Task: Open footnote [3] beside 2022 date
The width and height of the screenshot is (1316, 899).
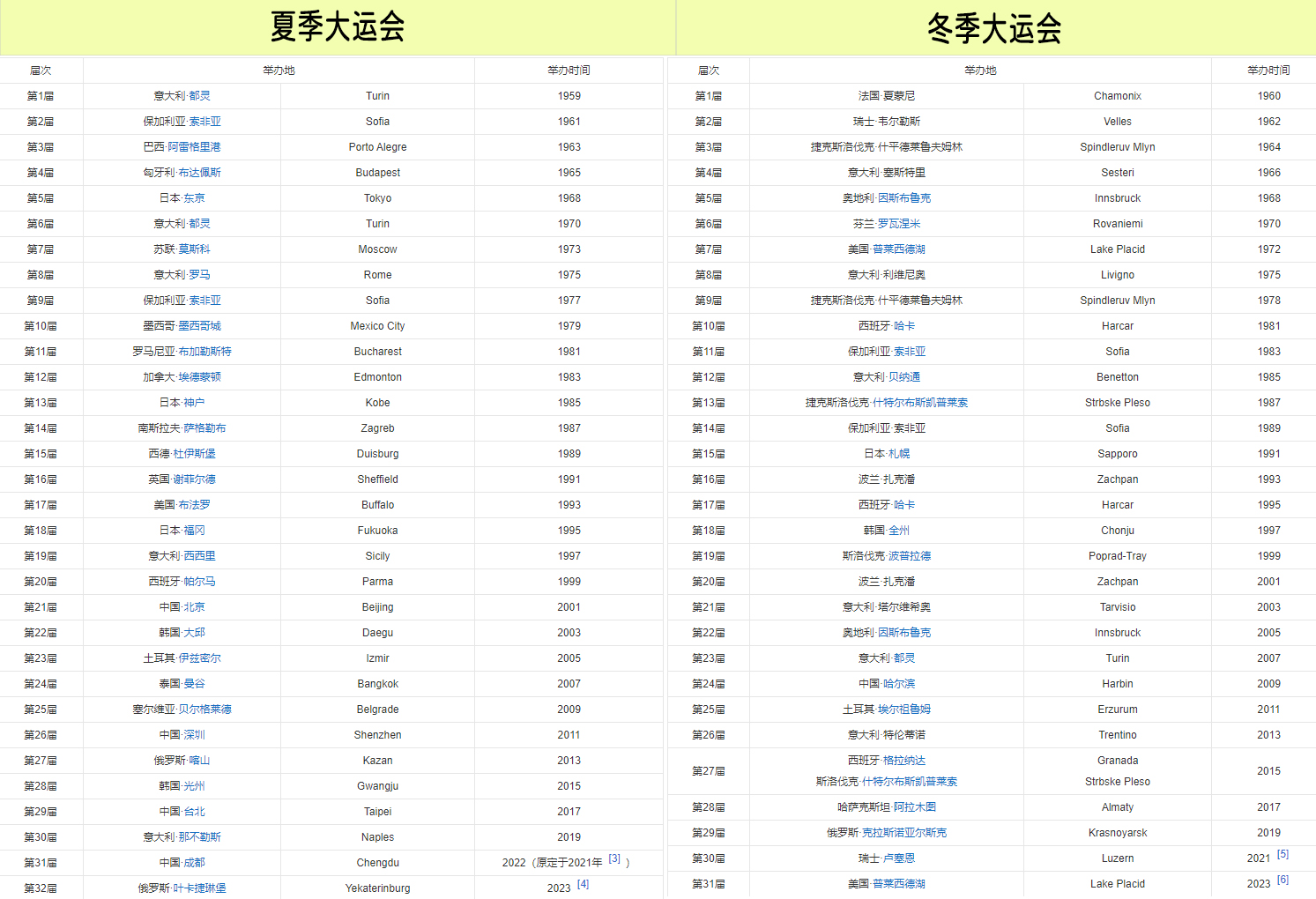Action: [x=614, y=858]
